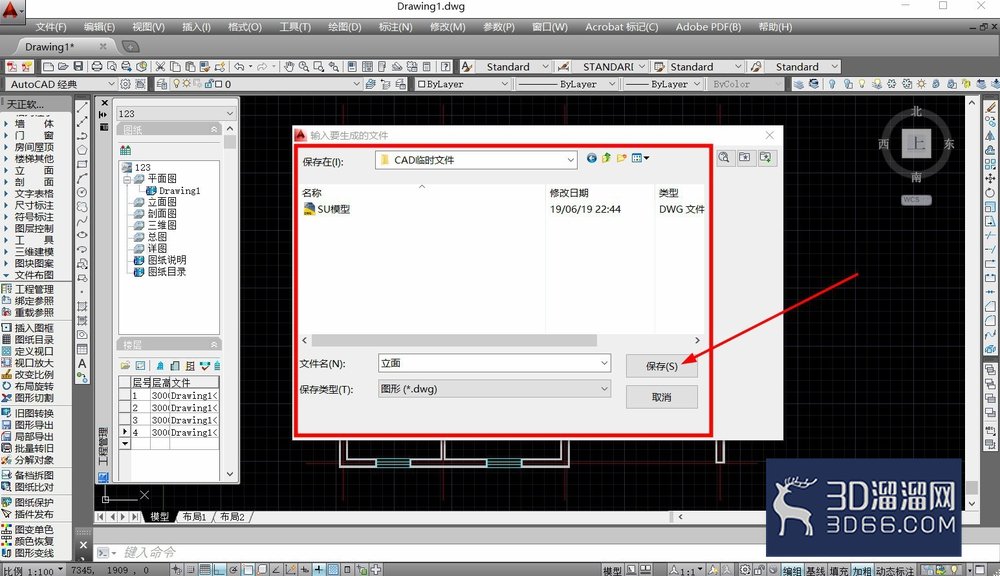The width and height of the screenshot is (1000, 576).
Task: Open the Layer Properties Manager icon
Action: [x=162, y=84]
